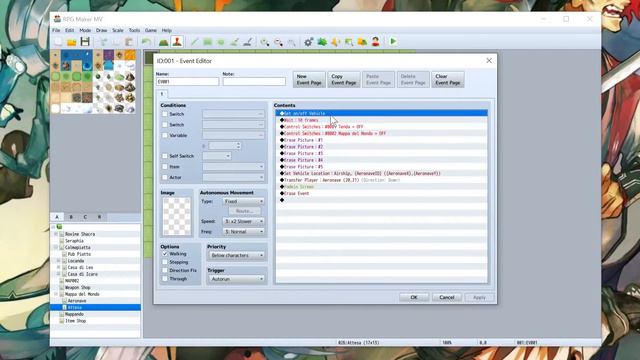Click the Clear Event Page button

[448, 79]
